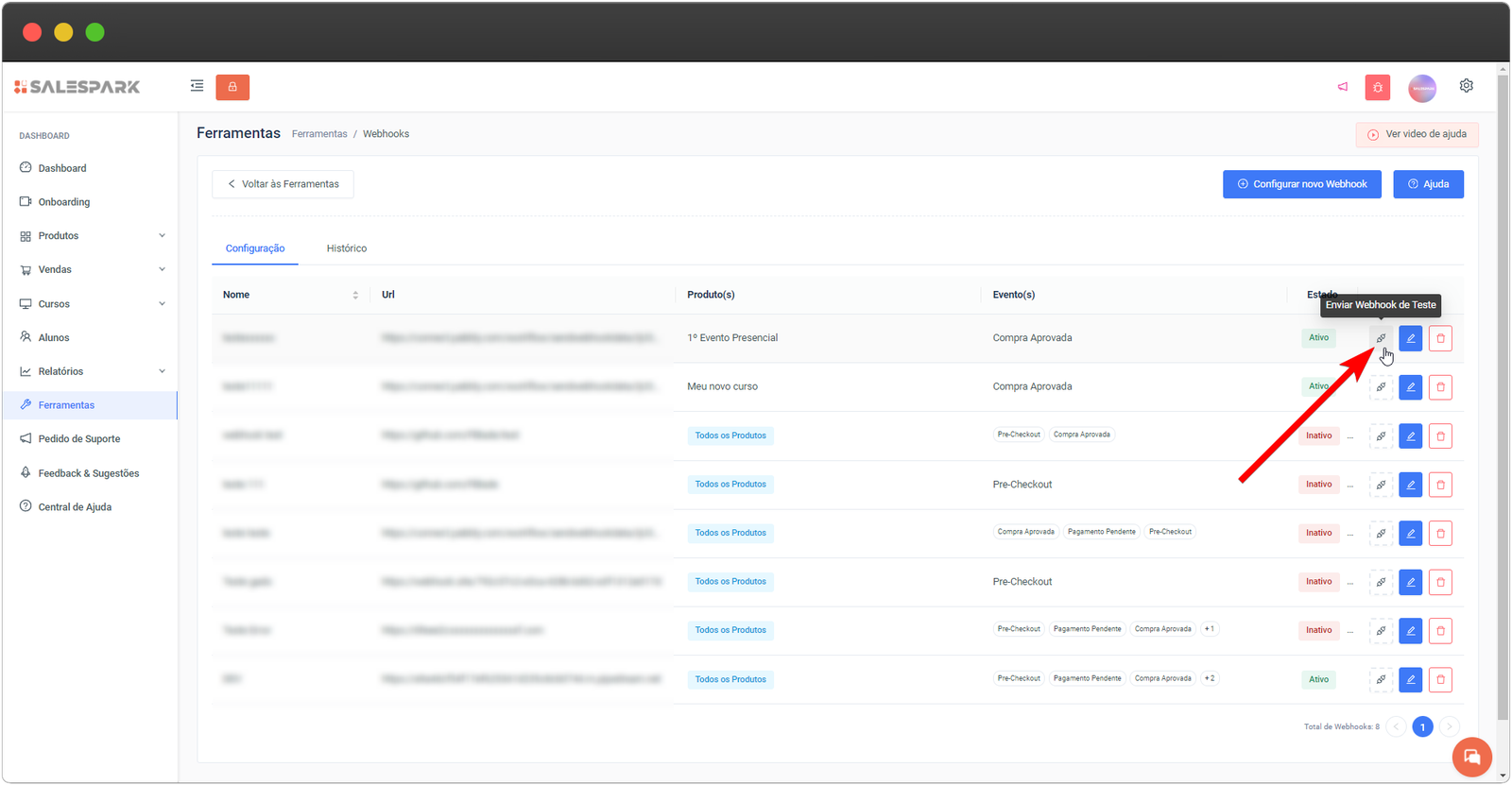
Task: Click the orange lock button in header
Action: pyautogui.click(x=232, y=87)
